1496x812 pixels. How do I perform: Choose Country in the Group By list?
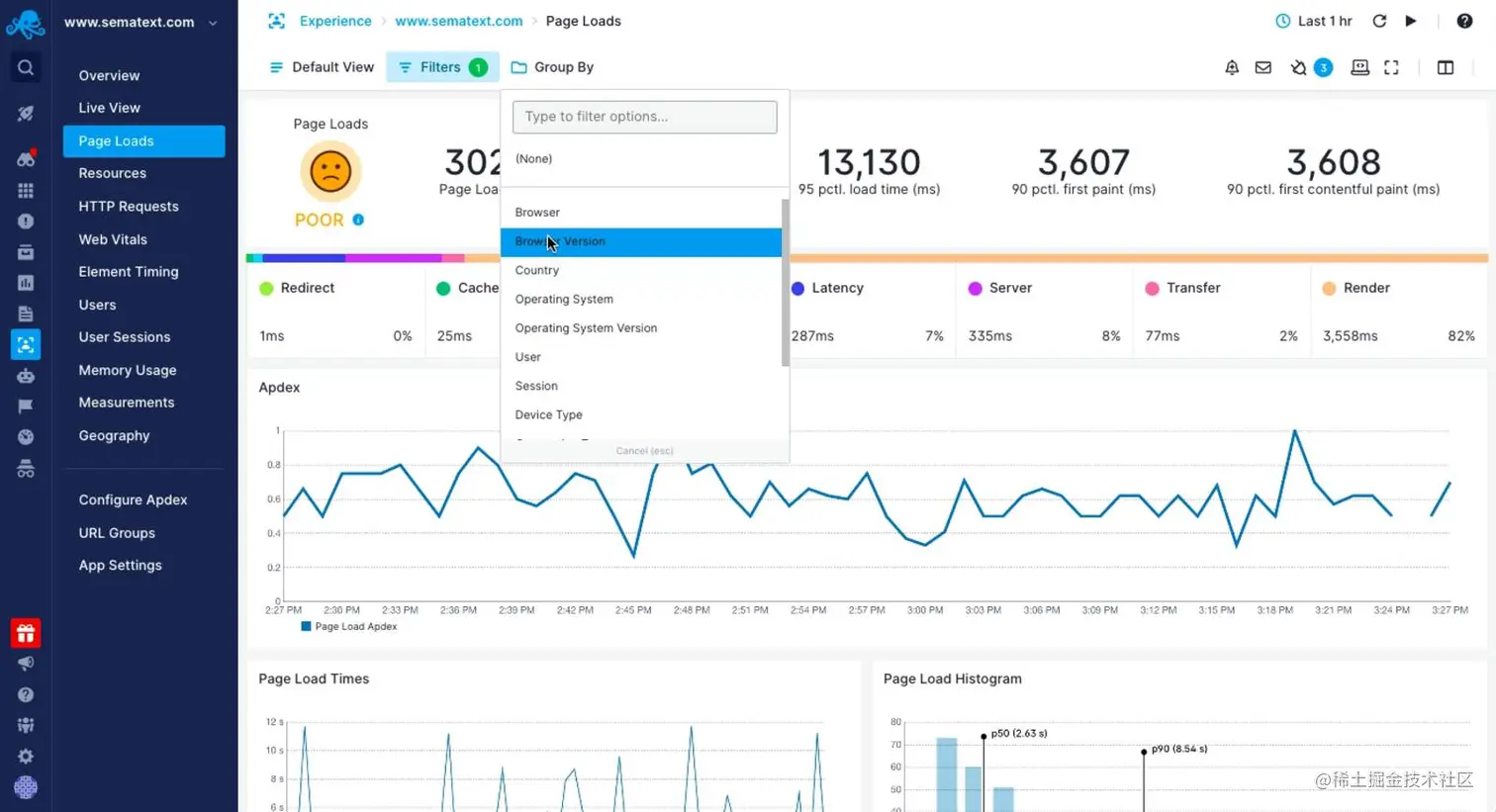tap(641, 270)
